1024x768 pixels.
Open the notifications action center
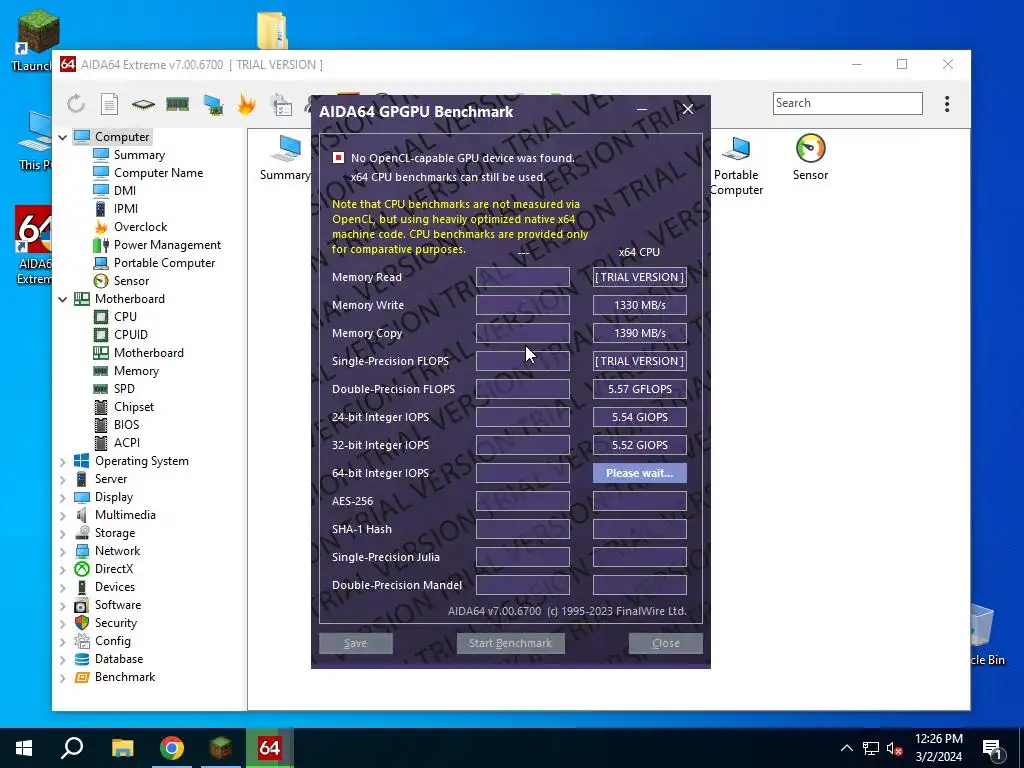(x=992, y=748)
